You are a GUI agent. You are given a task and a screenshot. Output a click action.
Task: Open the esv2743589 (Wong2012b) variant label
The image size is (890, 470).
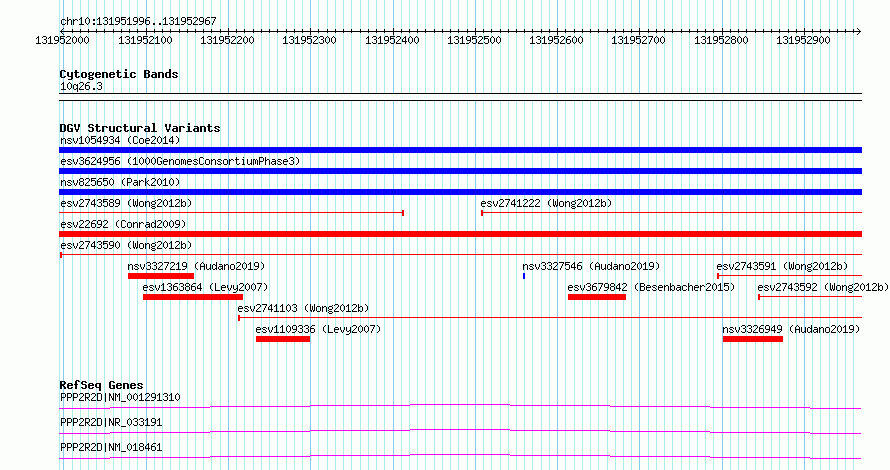click(x=126, y=203)
